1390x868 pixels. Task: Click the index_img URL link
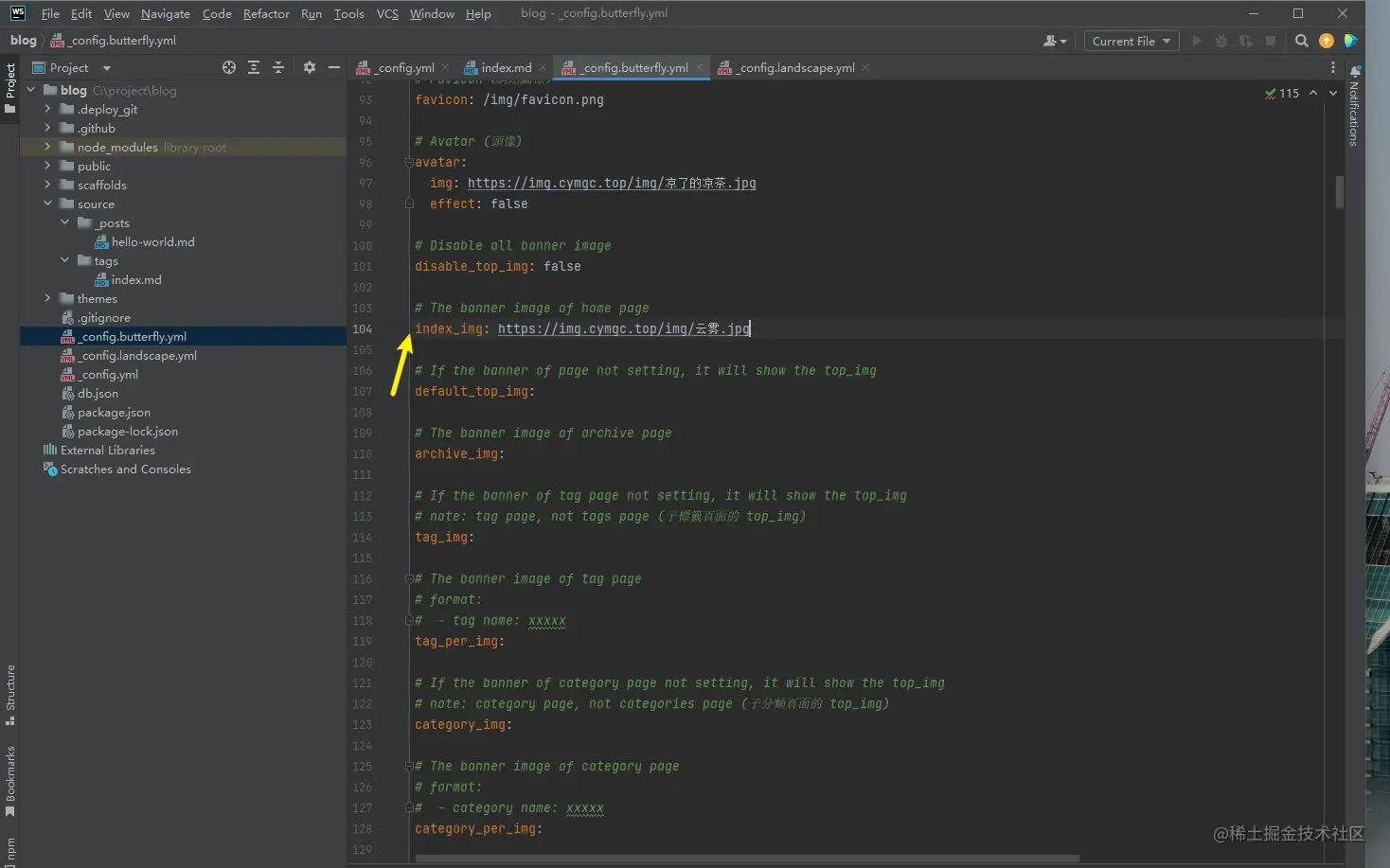[x=624, y=328]
